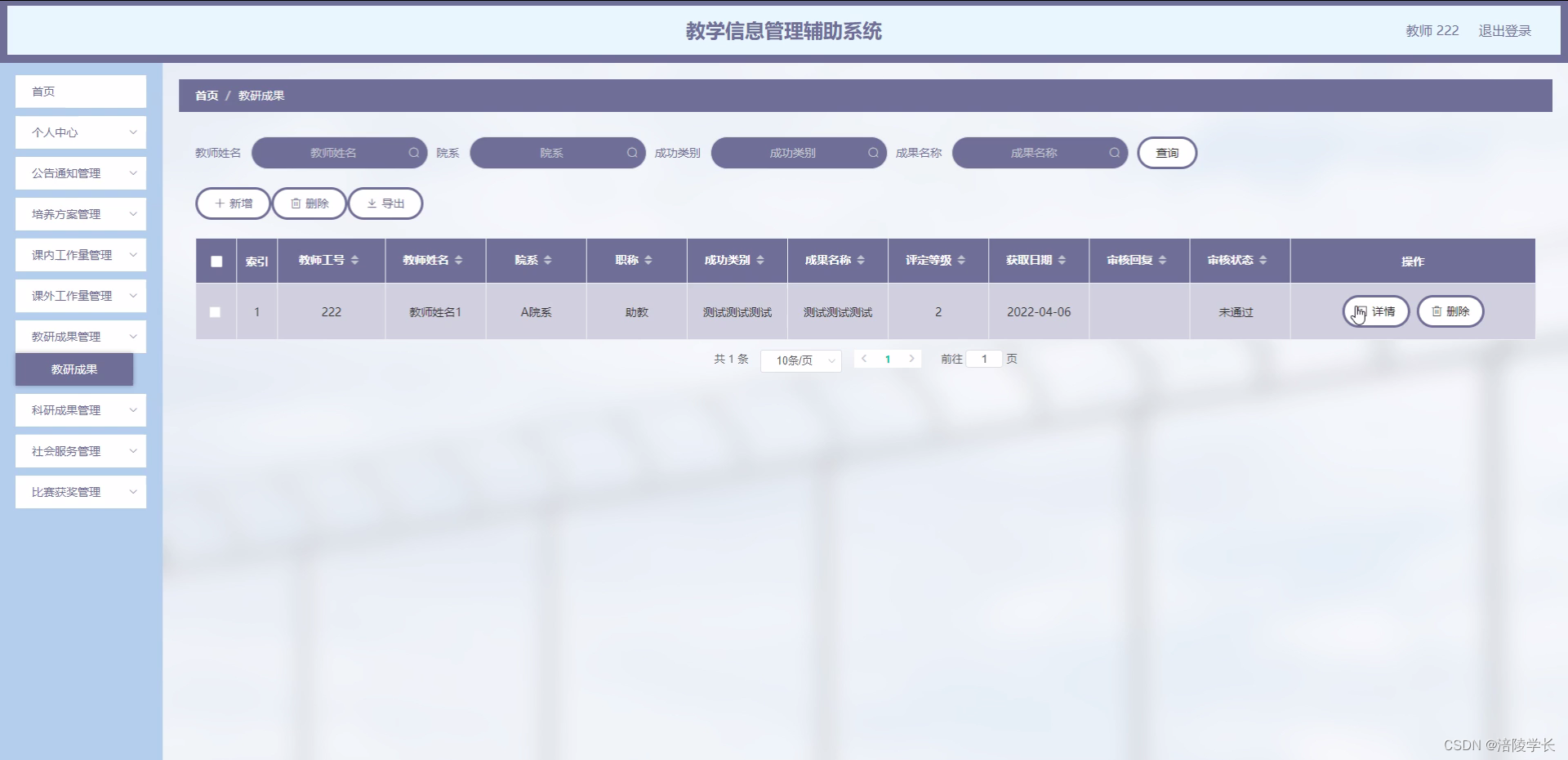
Task: Check the checkbox for row 1
Action: click(x=215, y=311)
